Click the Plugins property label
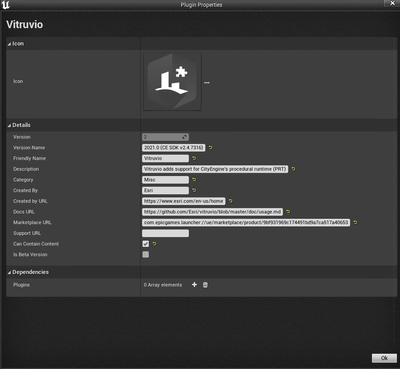The width and height of the screenshot is (400, 369). pyautogui.click(x=21, y=285)
